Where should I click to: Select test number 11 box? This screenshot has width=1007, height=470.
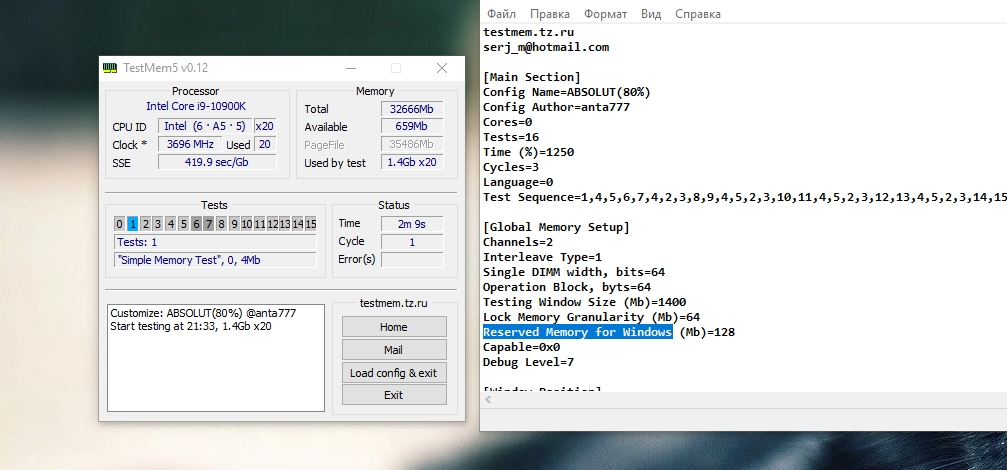[259, 223]
